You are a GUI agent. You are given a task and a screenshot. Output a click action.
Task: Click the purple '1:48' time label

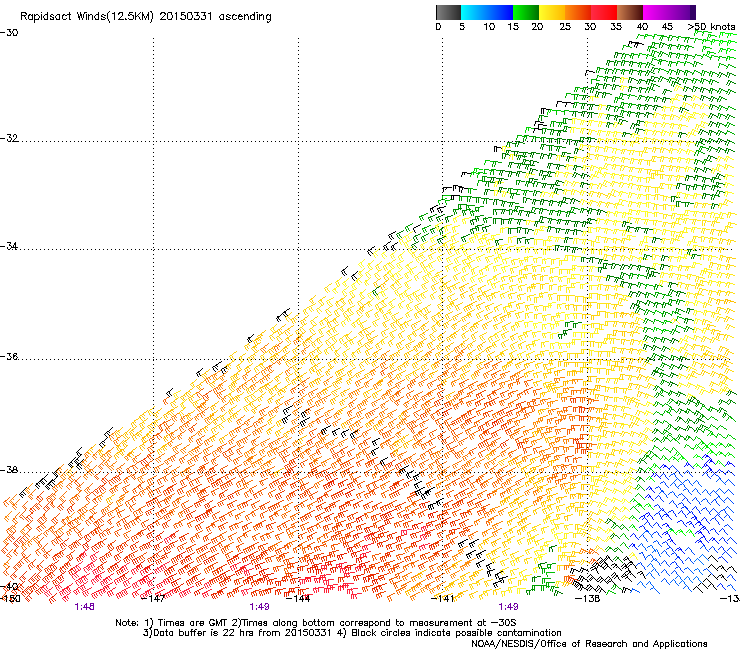pos(84,607)
